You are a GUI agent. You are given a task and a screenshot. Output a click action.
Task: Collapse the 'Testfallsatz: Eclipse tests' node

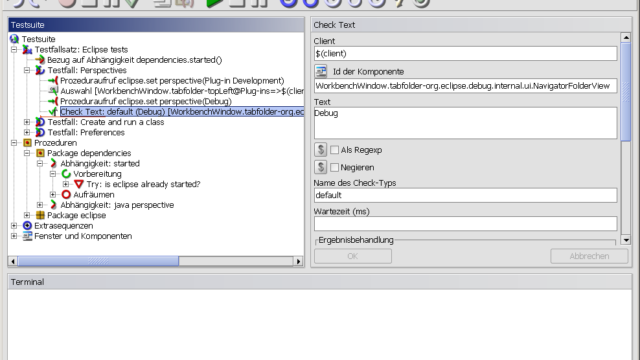coord(14,49)
